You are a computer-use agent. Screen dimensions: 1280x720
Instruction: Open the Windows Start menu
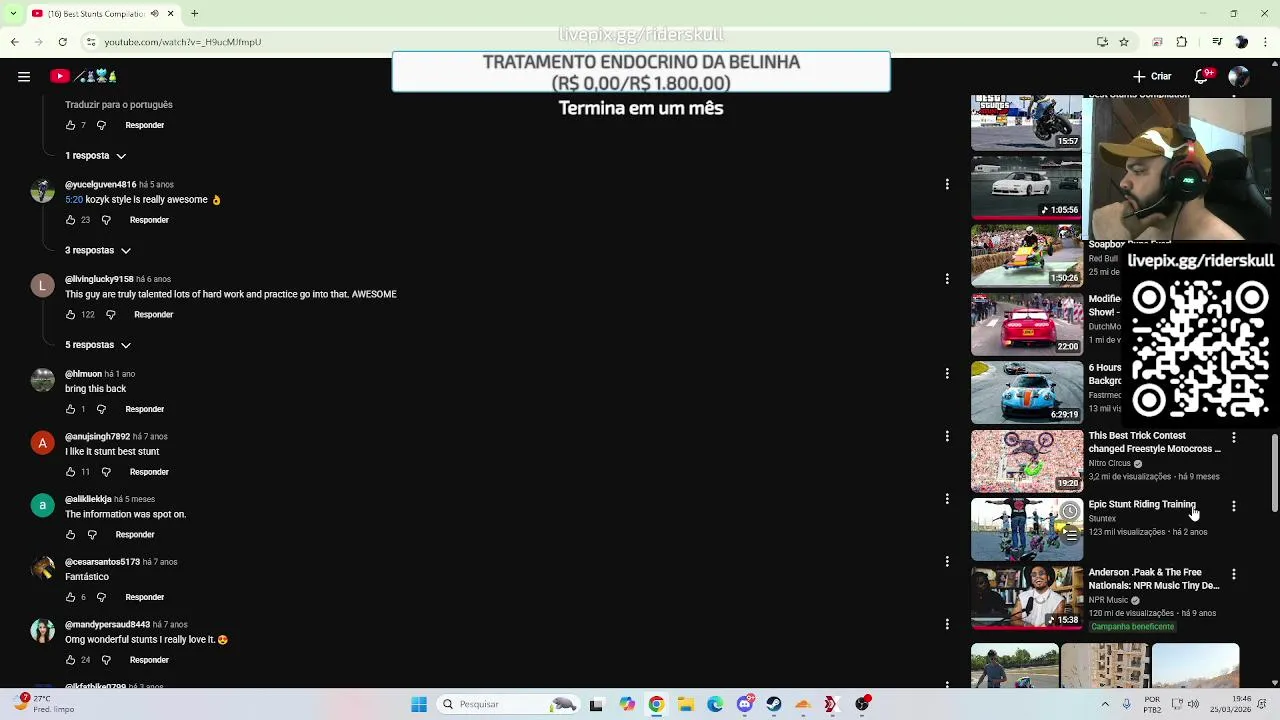click(419, 704)
